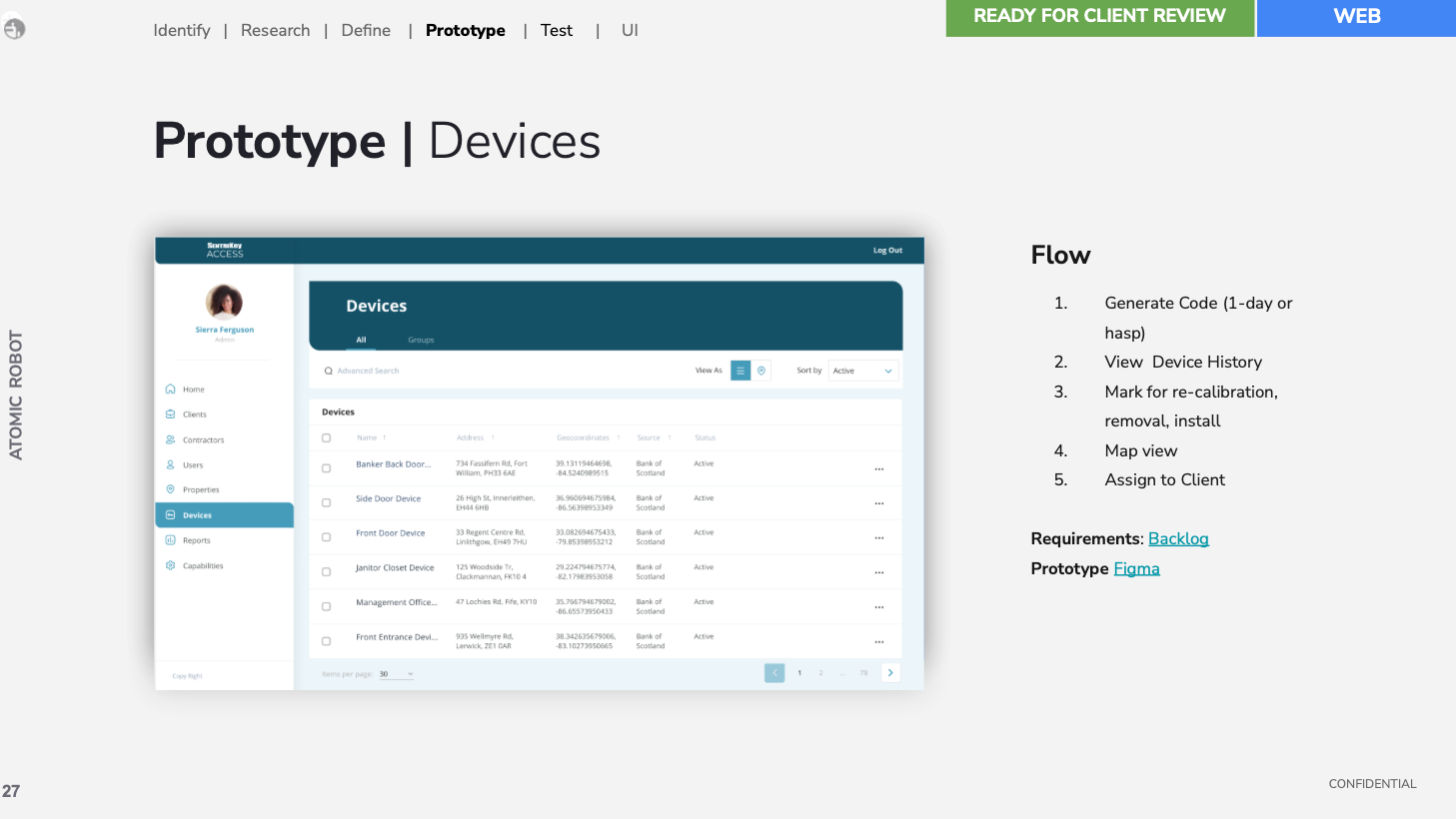
Task: Click the WEB label button
Action: (x=1357, y=17)
